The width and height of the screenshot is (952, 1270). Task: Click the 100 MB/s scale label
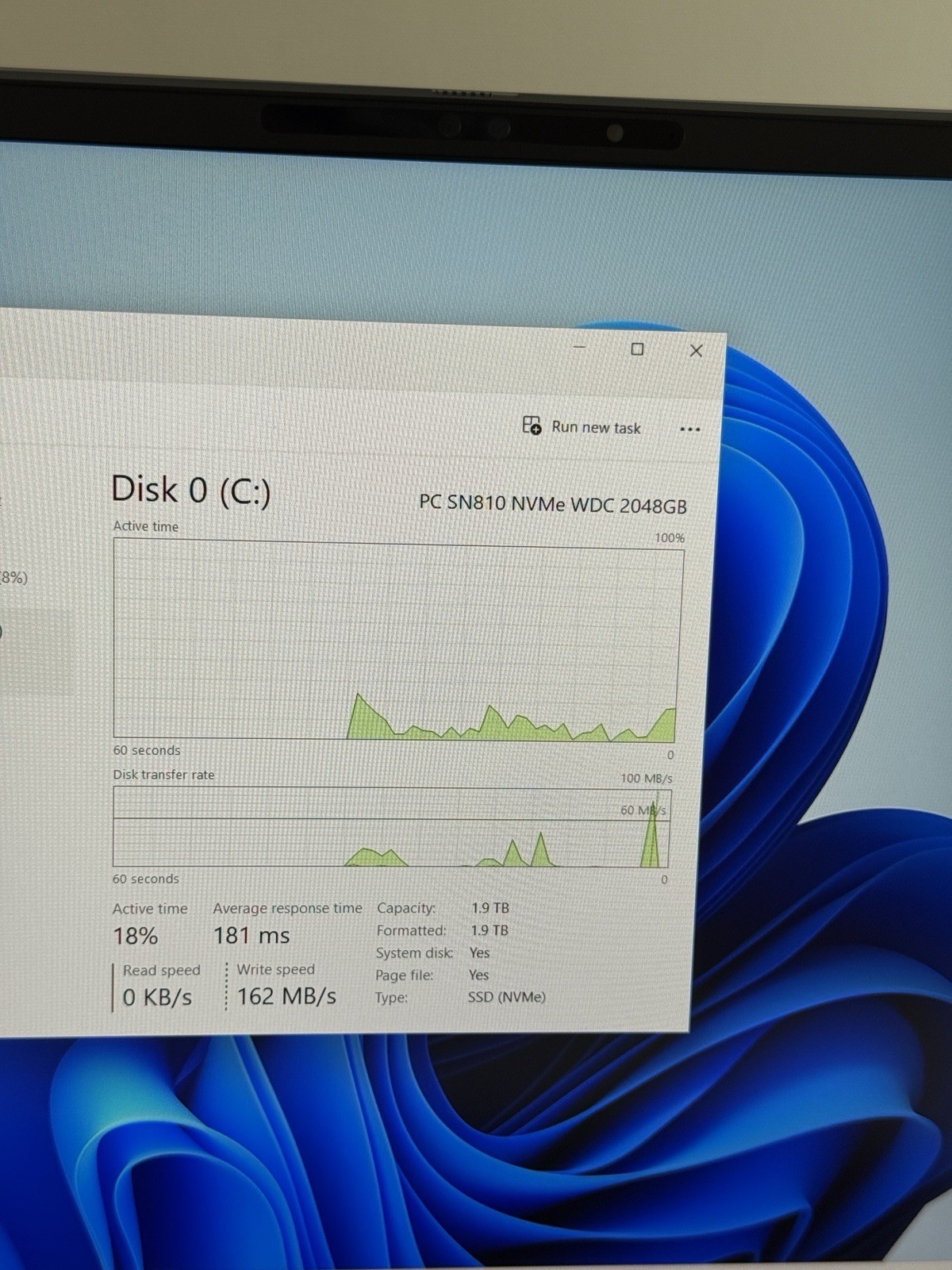pyautogui.click(x=647, y=778)
